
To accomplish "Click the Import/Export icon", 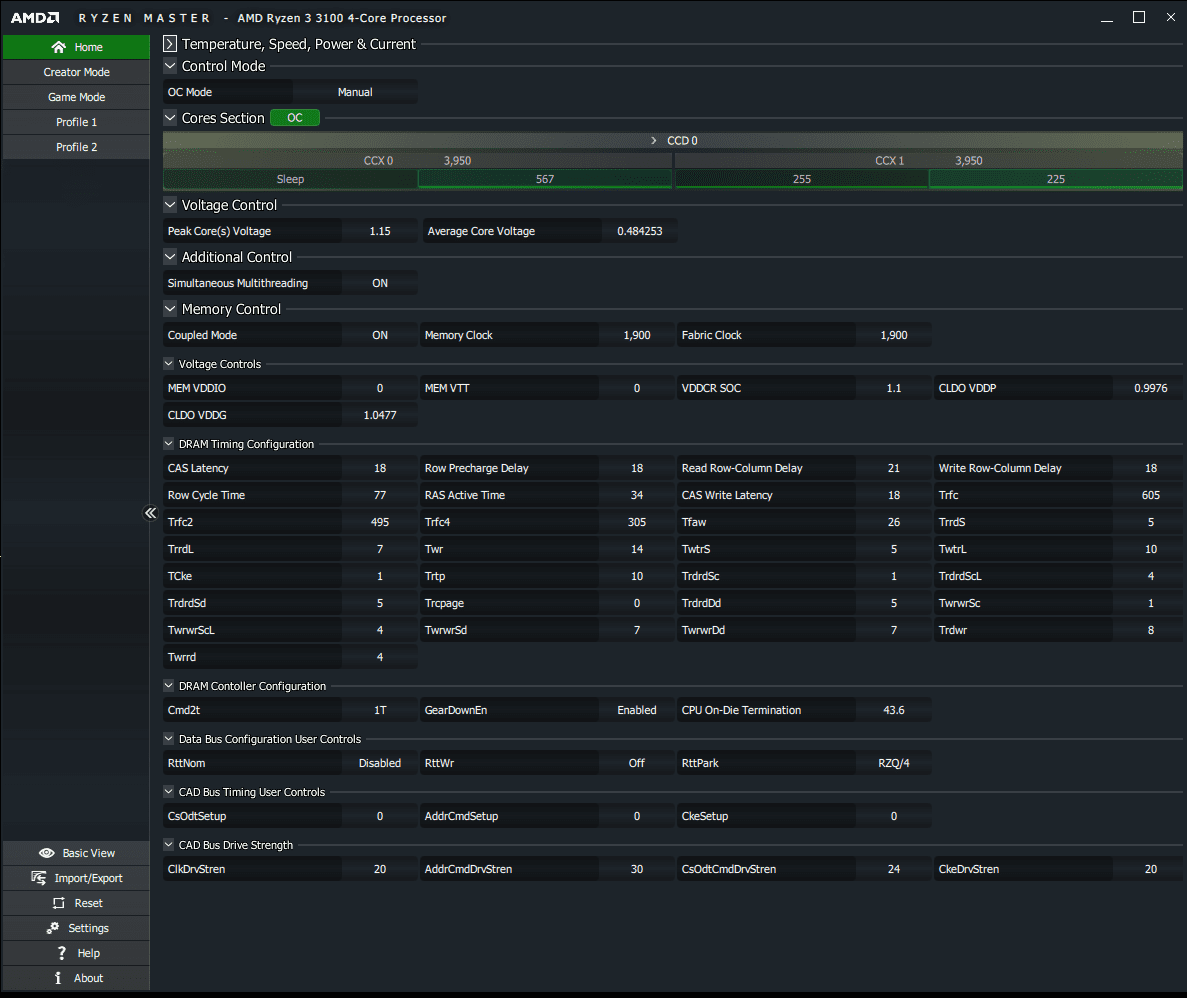I will [x=39, y=878].
